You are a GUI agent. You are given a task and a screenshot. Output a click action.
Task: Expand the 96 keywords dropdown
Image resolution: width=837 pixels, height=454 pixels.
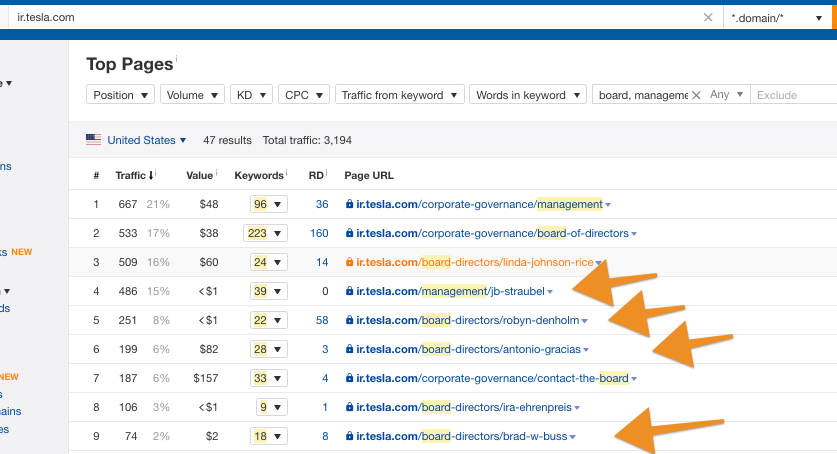coord(269,204)
